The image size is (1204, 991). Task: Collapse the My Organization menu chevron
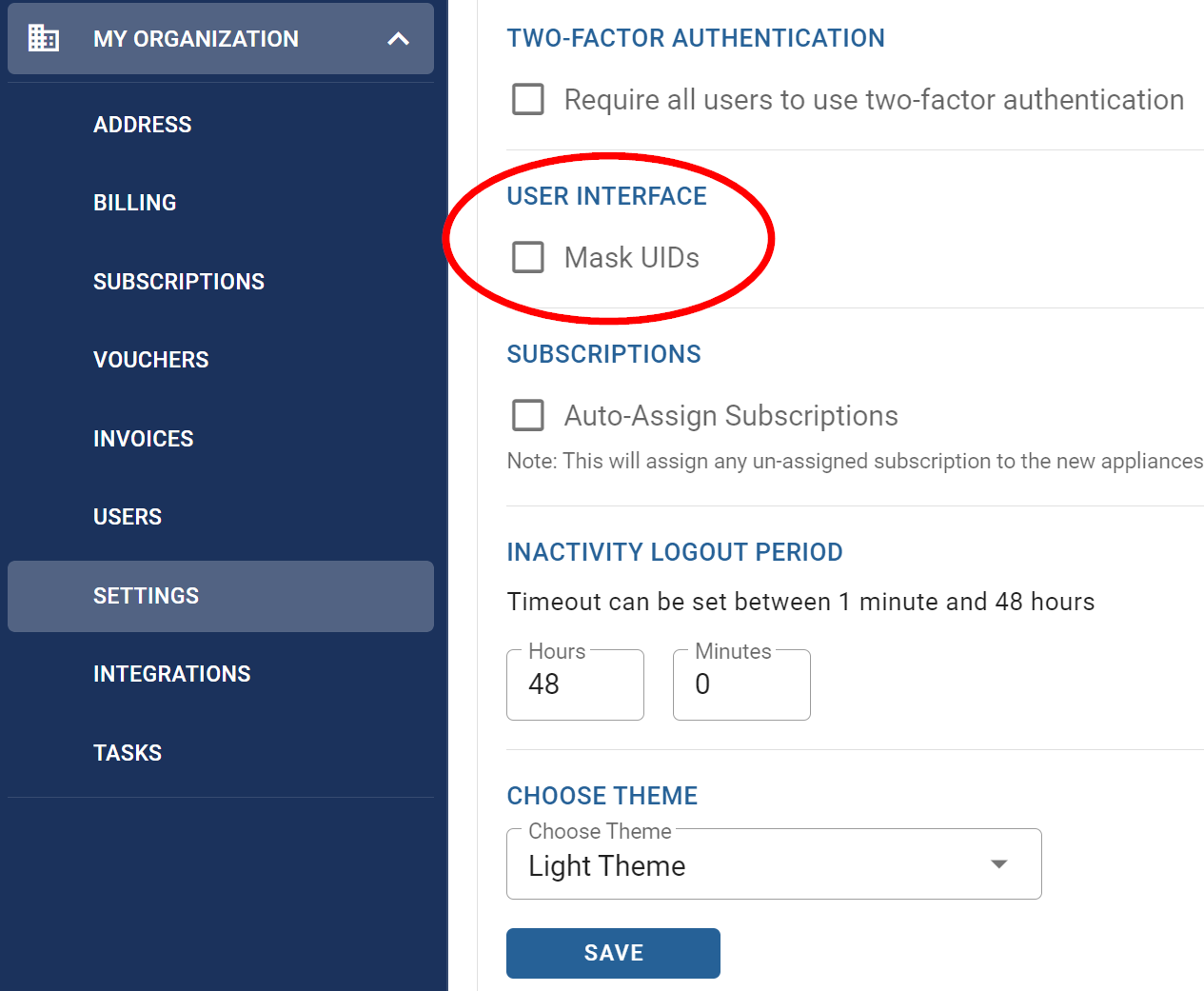point(399,39)
